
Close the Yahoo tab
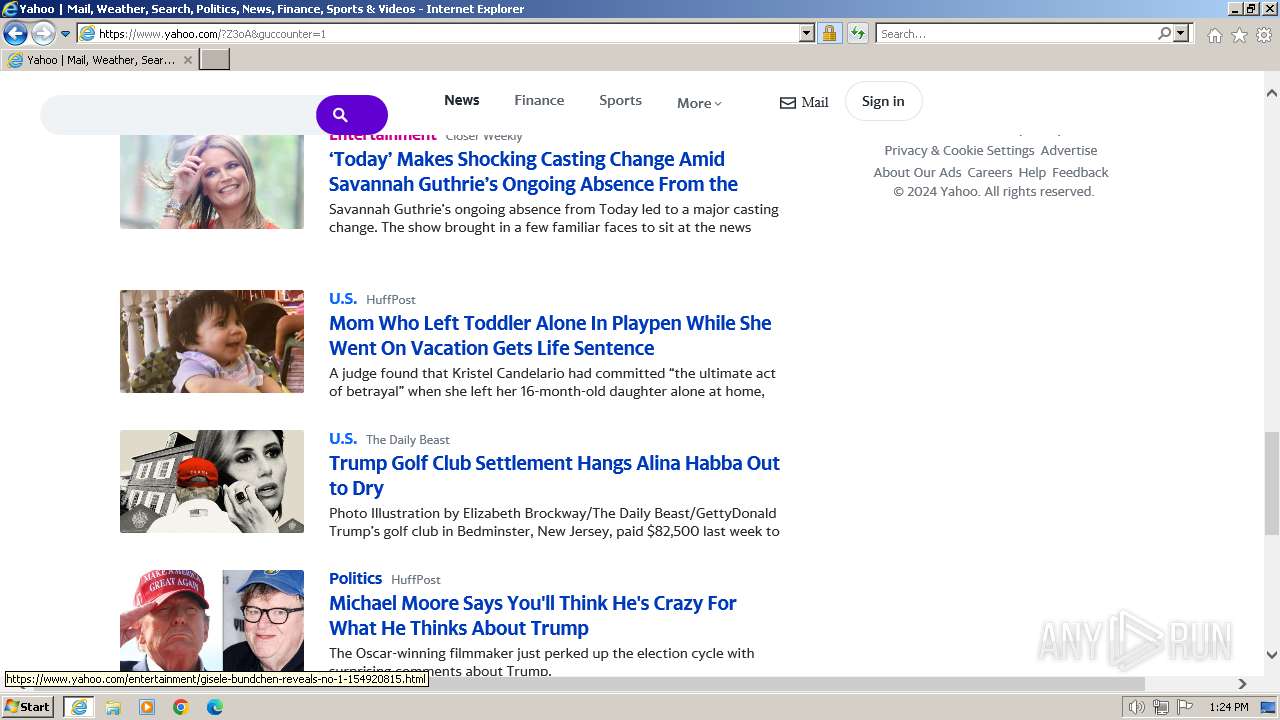point(187,60)
